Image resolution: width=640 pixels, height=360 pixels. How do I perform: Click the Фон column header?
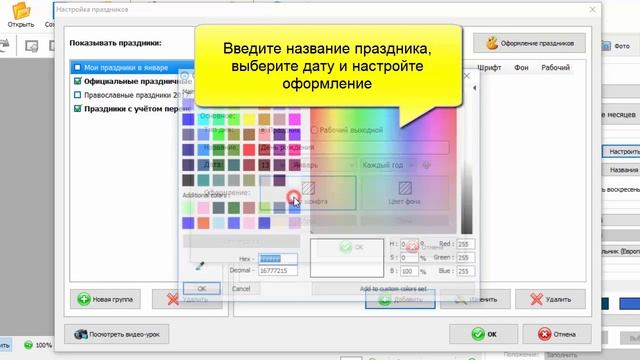[521, 68]
